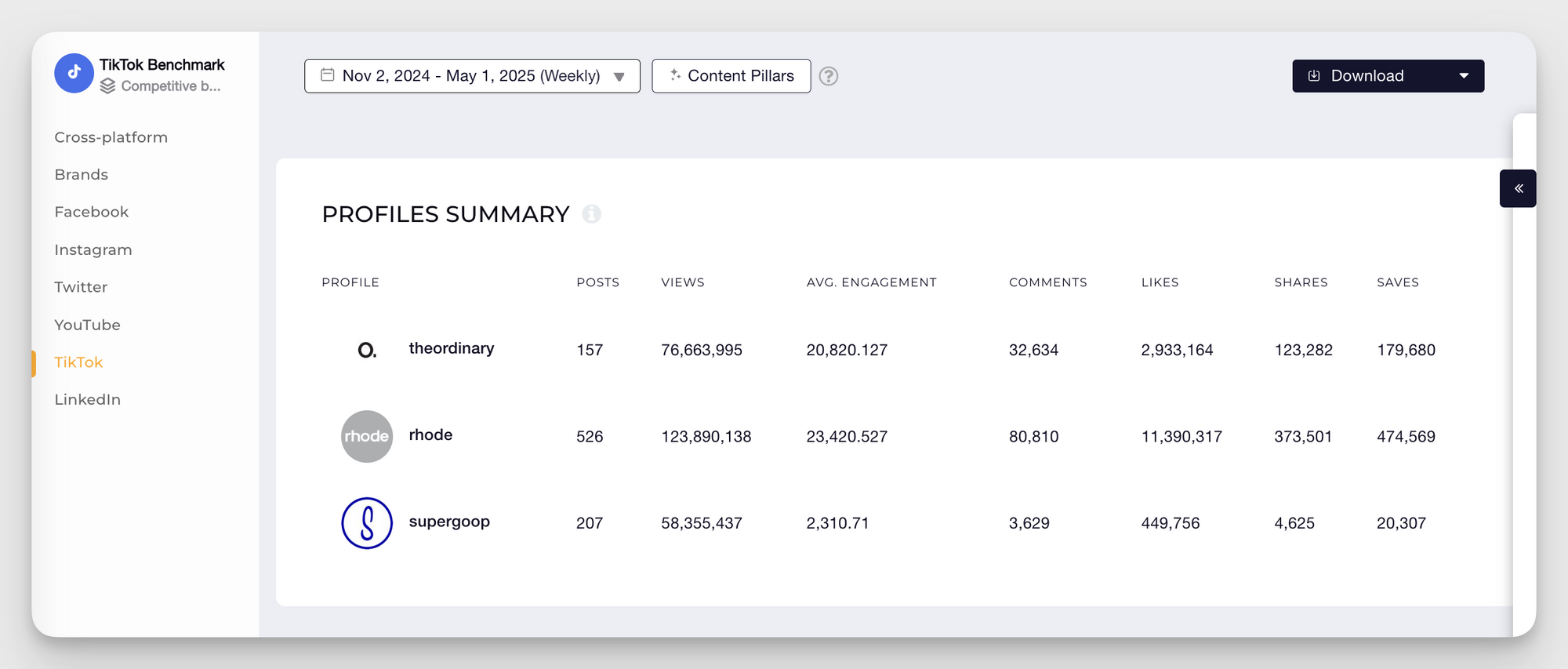Image resolution: width=1568 pixels, height=669 pixels.
Task: Open the Facebook section
Action: coord(92,212)
